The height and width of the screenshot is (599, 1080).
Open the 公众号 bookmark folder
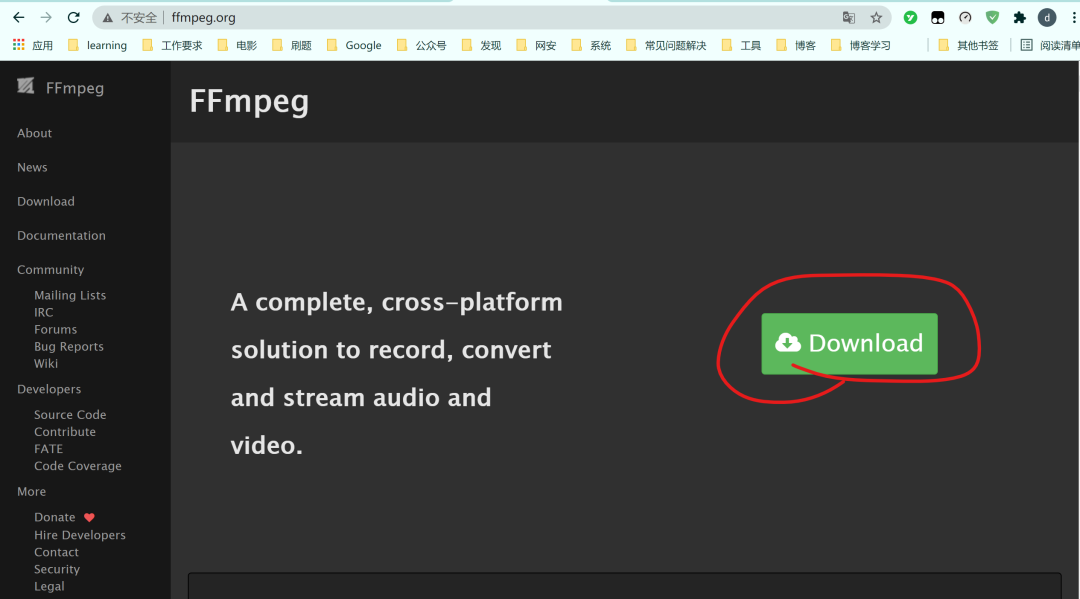click(422, 45)
